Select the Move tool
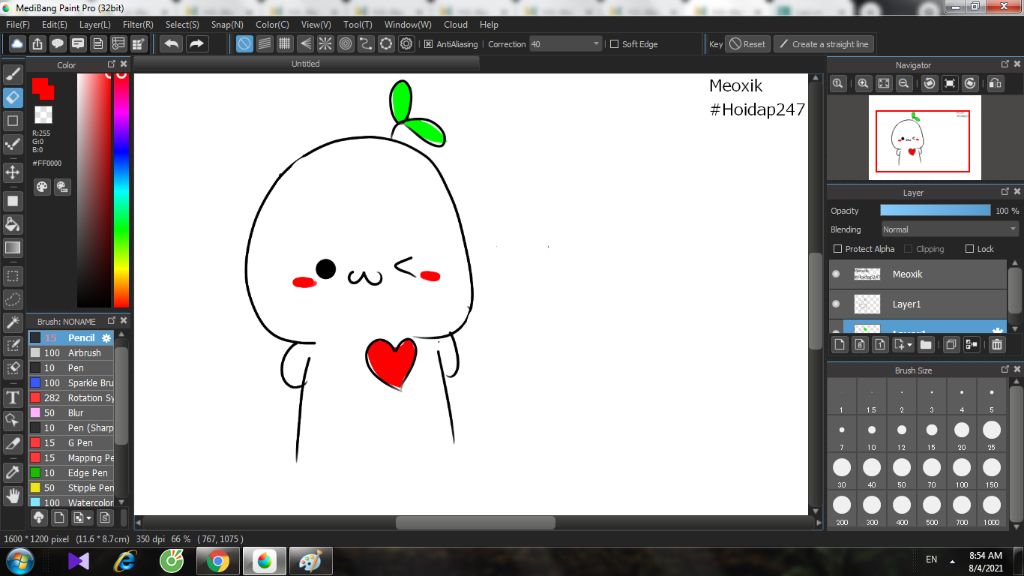1024x576 pixels. [x=12, y=172]
